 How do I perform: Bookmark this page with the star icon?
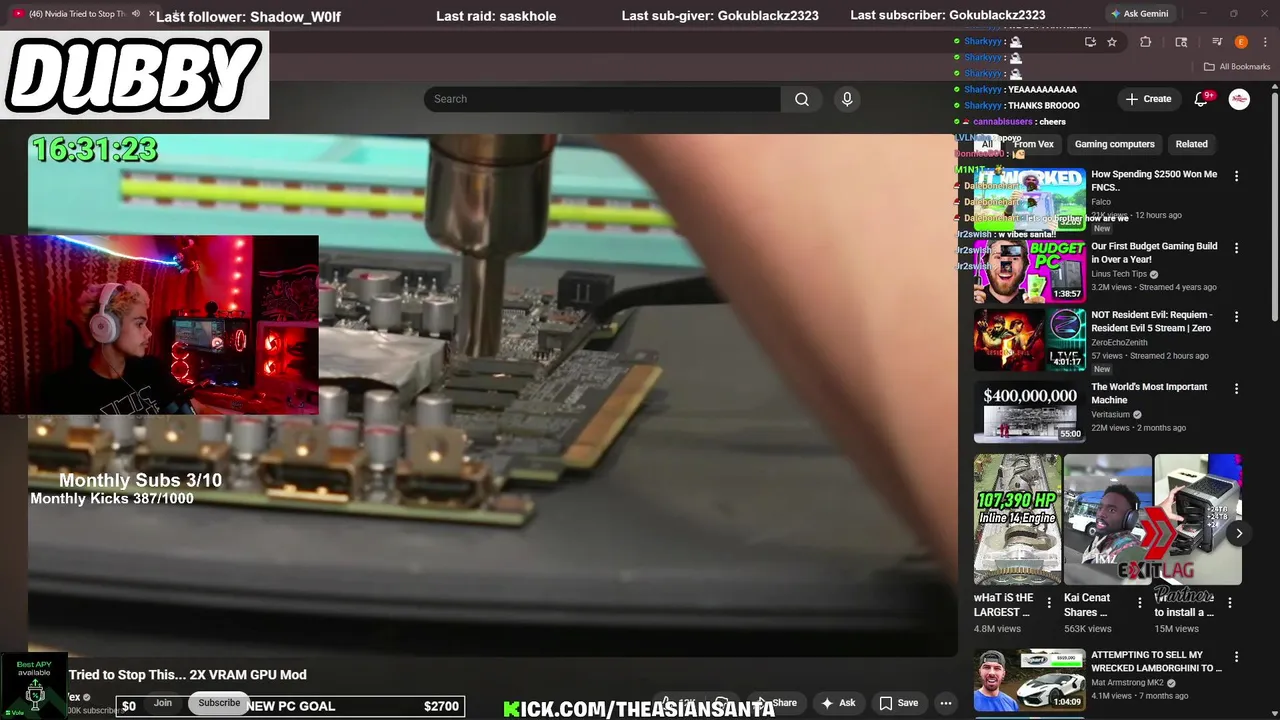pos(1112,42)
